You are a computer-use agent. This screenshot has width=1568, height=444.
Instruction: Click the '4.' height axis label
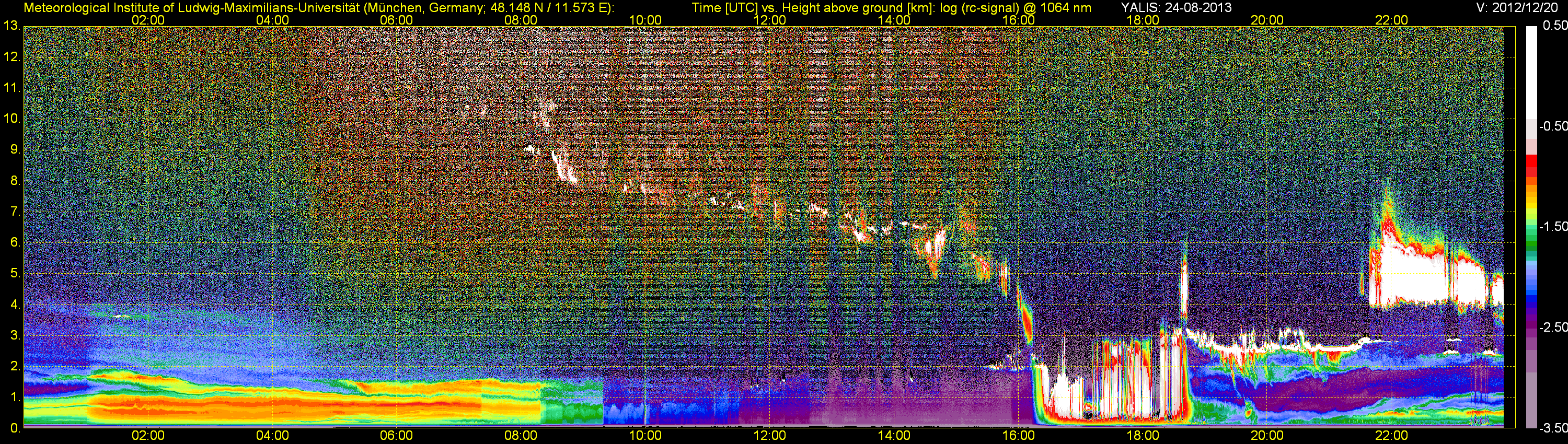[15, 305]
